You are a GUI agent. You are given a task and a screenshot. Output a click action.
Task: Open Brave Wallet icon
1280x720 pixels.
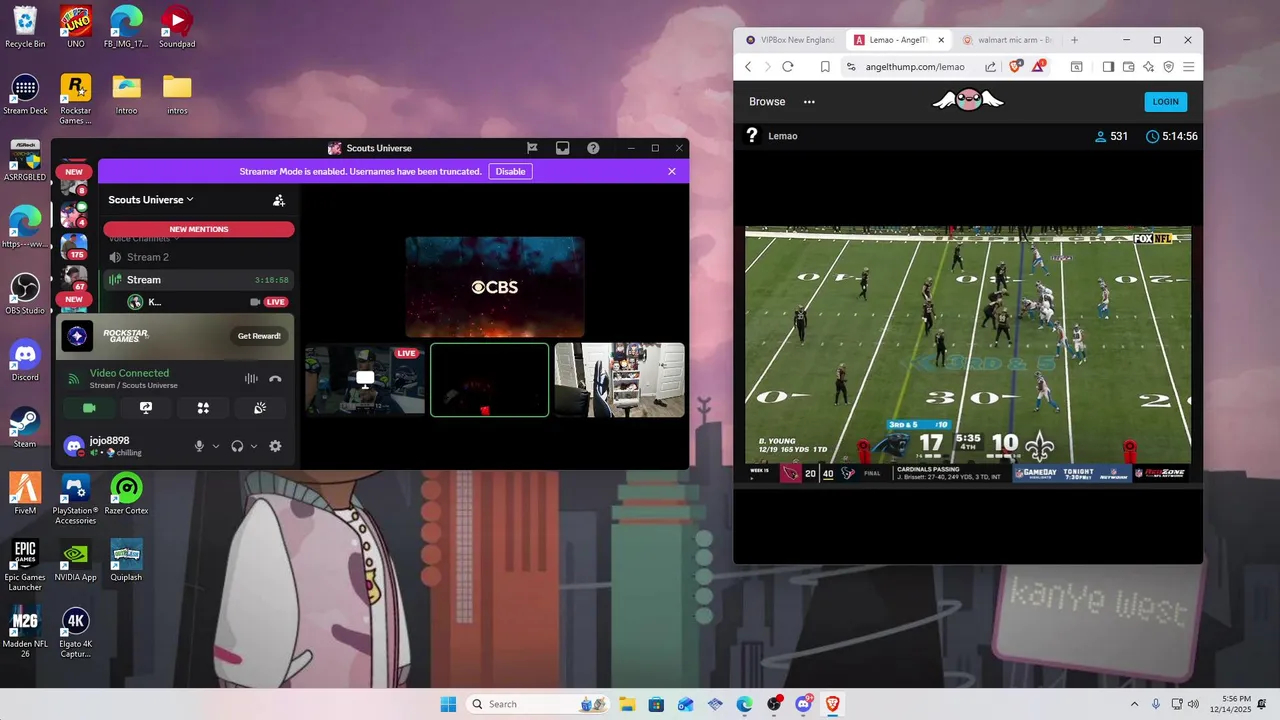pos(1128,67)
